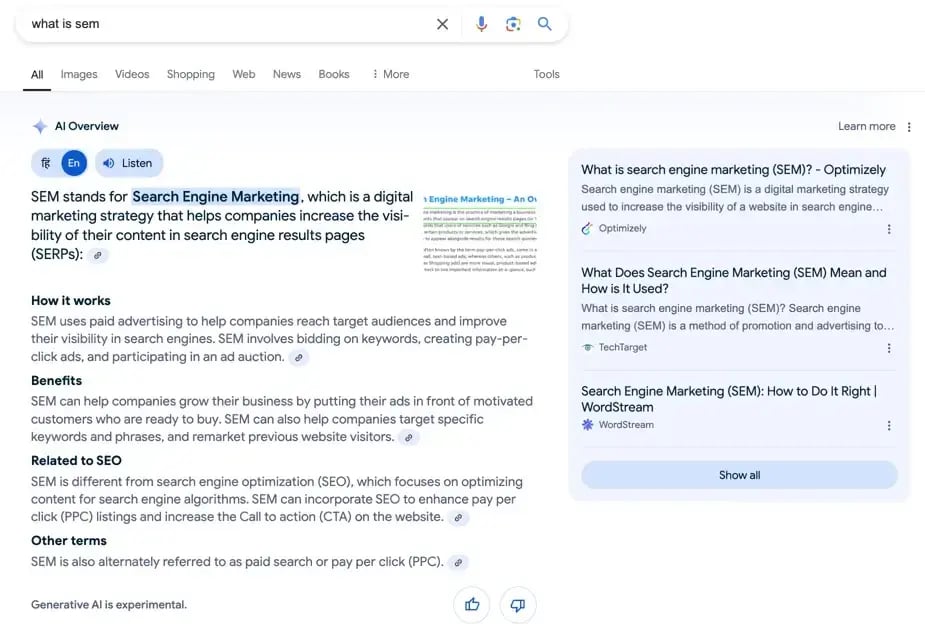Open three-dot menu for WordStream result
925x637 pixels.
click(889, 425)
